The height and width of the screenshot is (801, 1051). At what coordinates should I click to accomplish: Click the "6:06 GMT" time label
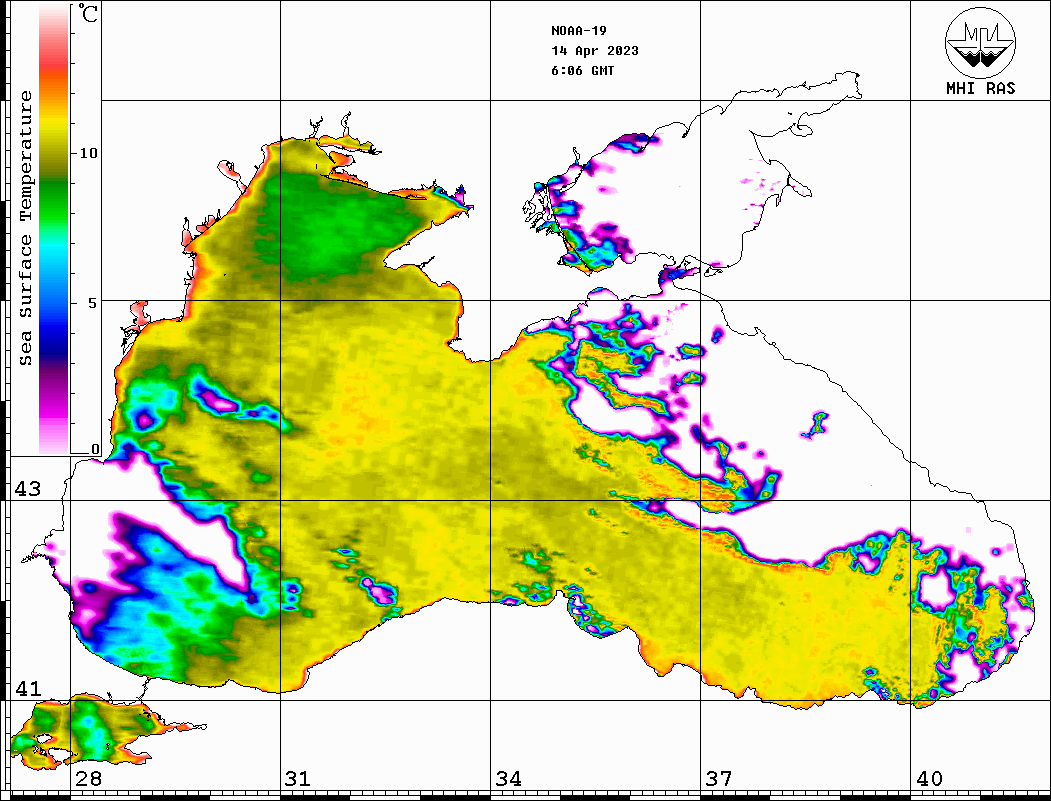582,71
